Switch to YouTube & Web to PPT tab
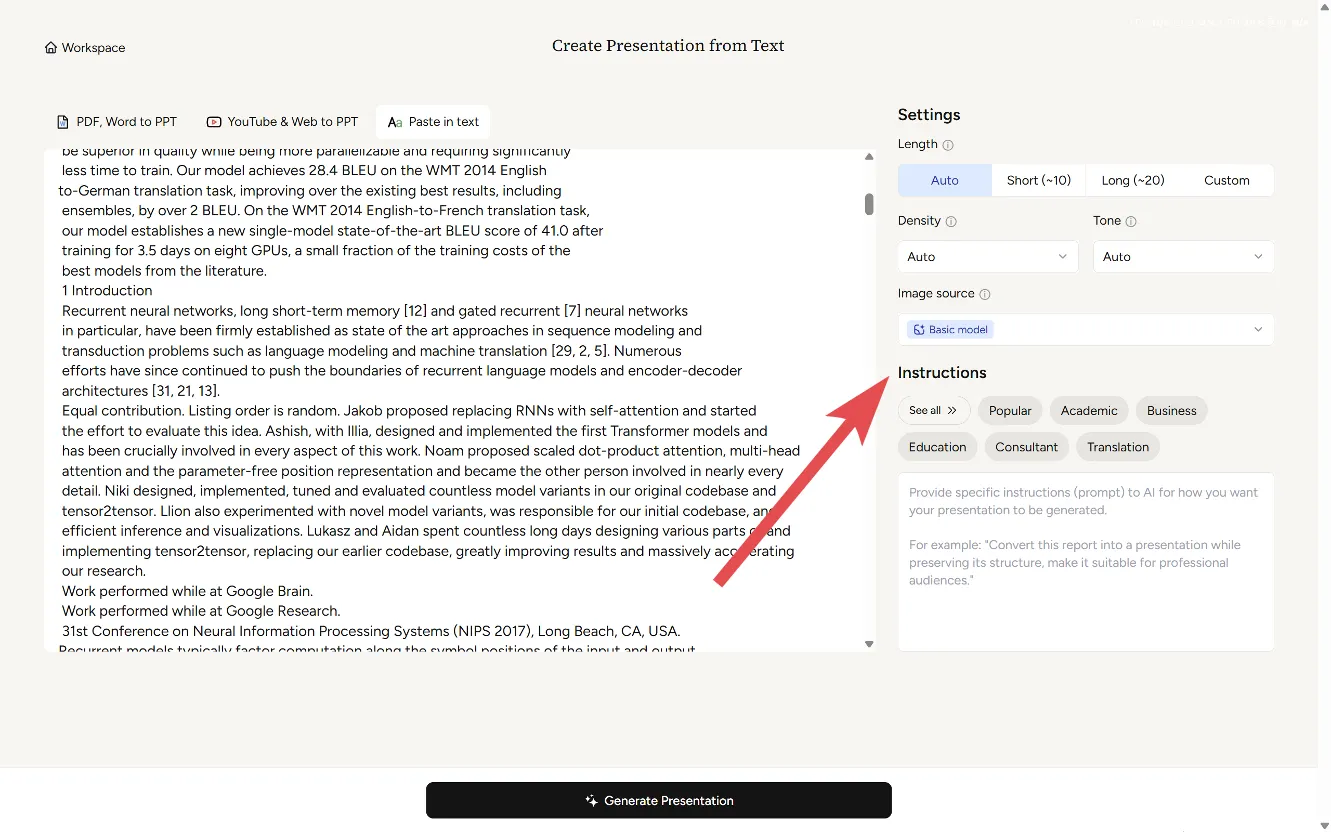The image size is (1331, 832). (x=282, y=122)
